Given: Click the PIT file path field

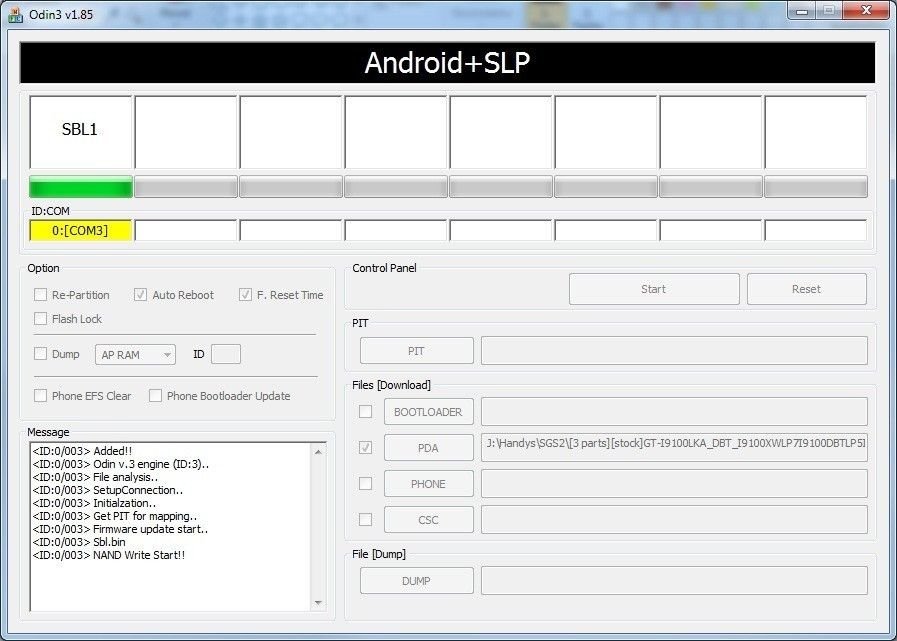Looking at the screenshot, I should point(674,351).
